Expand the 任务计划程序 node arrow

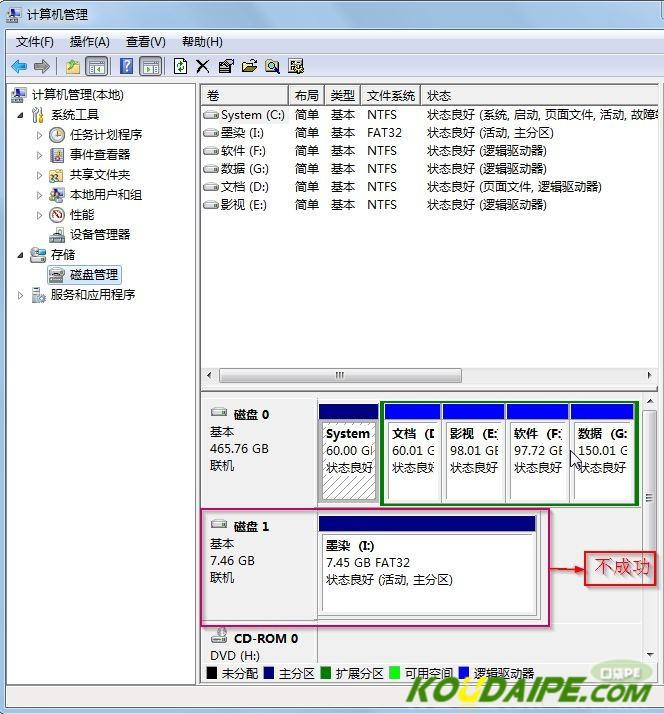pos(39,135)
